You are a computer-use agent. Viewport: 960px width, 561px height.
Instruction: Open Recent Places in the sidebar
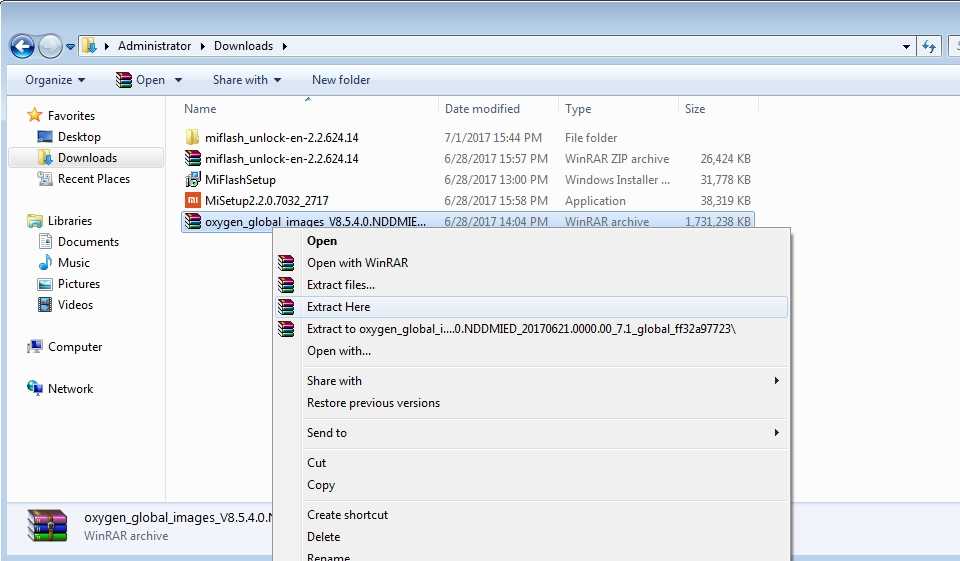(x=94, y=179)
